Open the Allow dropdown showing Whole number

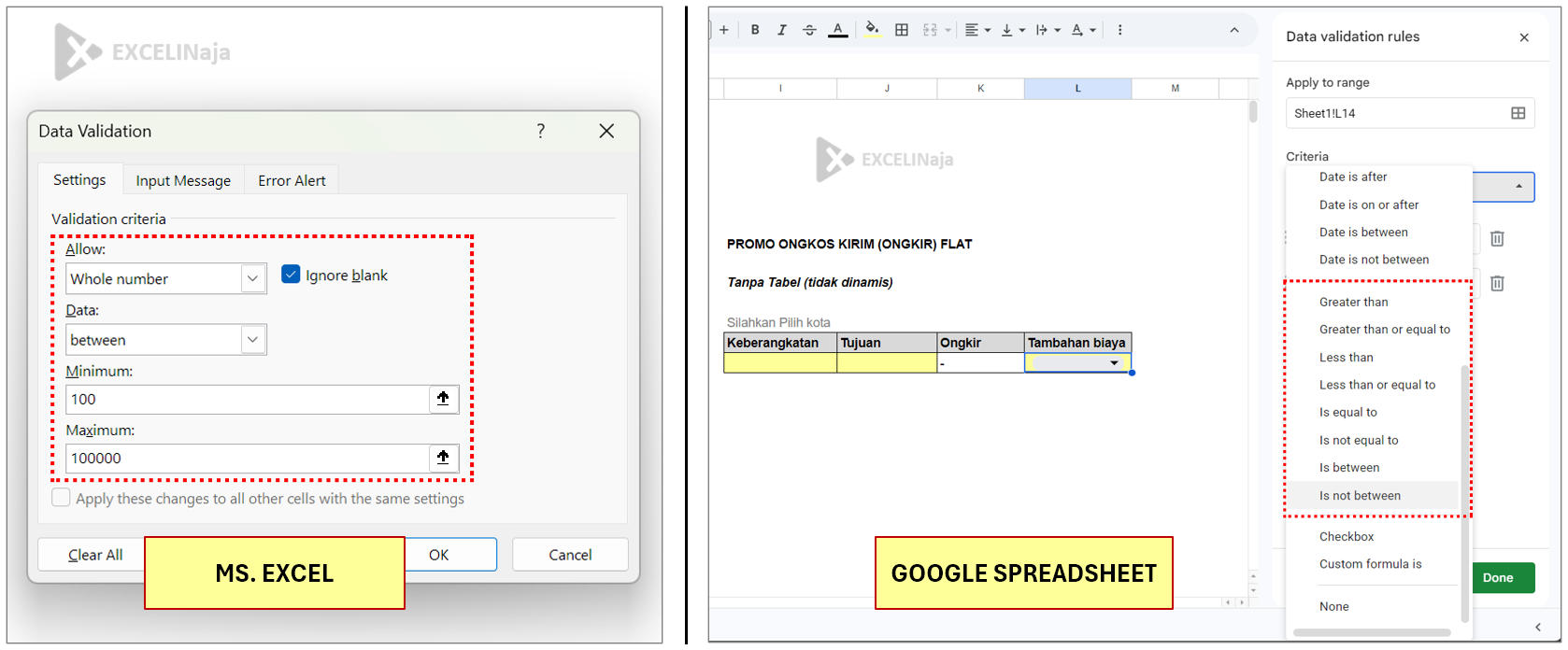(166, 278)
